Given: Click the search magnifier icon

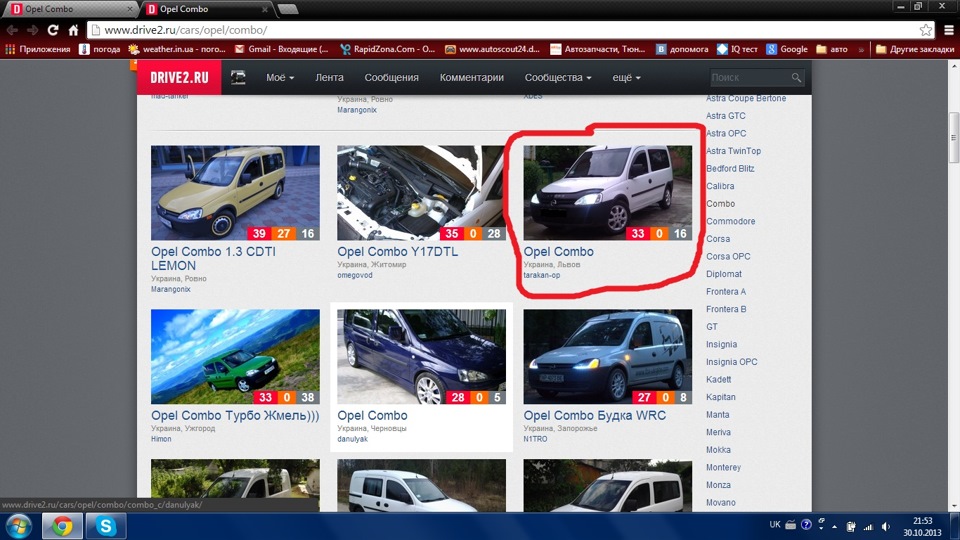Looking at the screenshot, I should coord(796,78).
